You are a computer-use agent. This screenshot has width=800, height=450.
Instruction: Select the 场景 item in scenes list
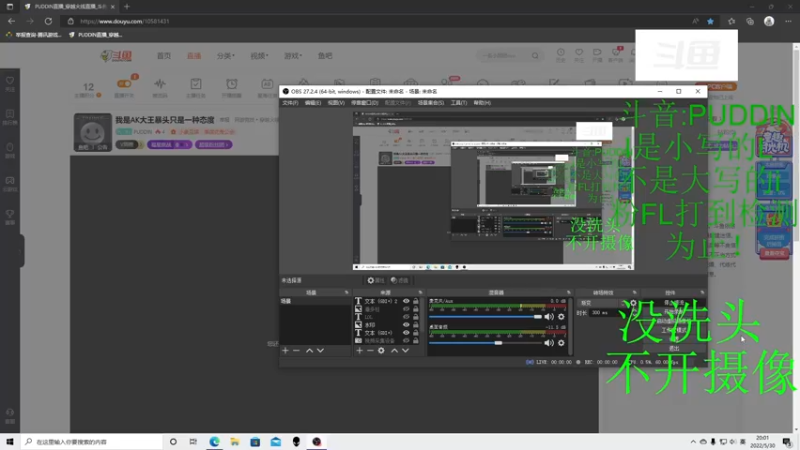(315, 301)
